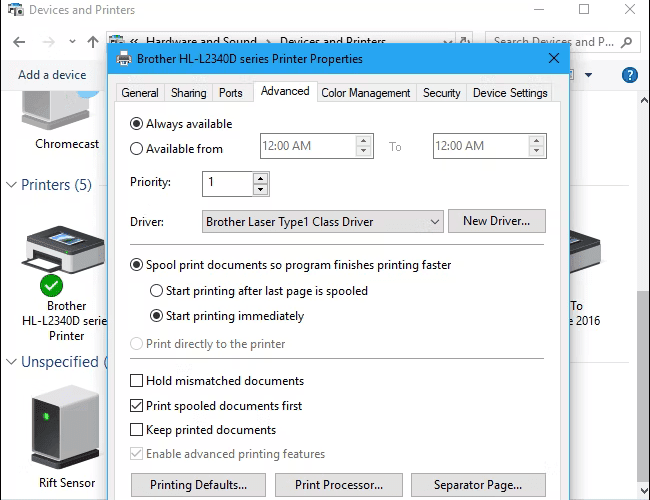Choose Start printing immediately
Screen dimensions: 650x500
156,316
